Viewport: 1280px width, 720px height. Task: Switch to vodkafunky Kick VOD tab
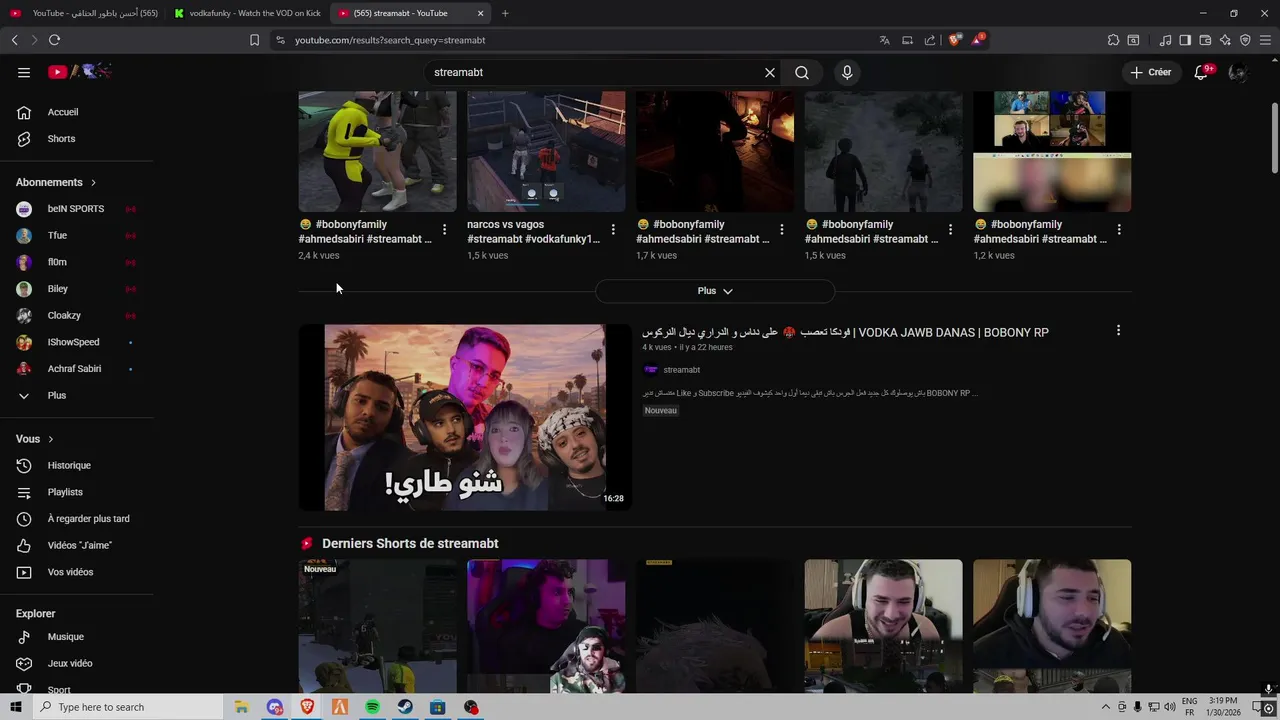247,13
